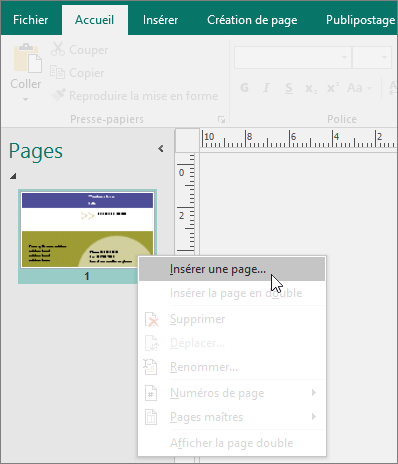The width and height of the screenshot is (398, 464).
Task: Switch to the Accueil tab
Action: (95, 20)
